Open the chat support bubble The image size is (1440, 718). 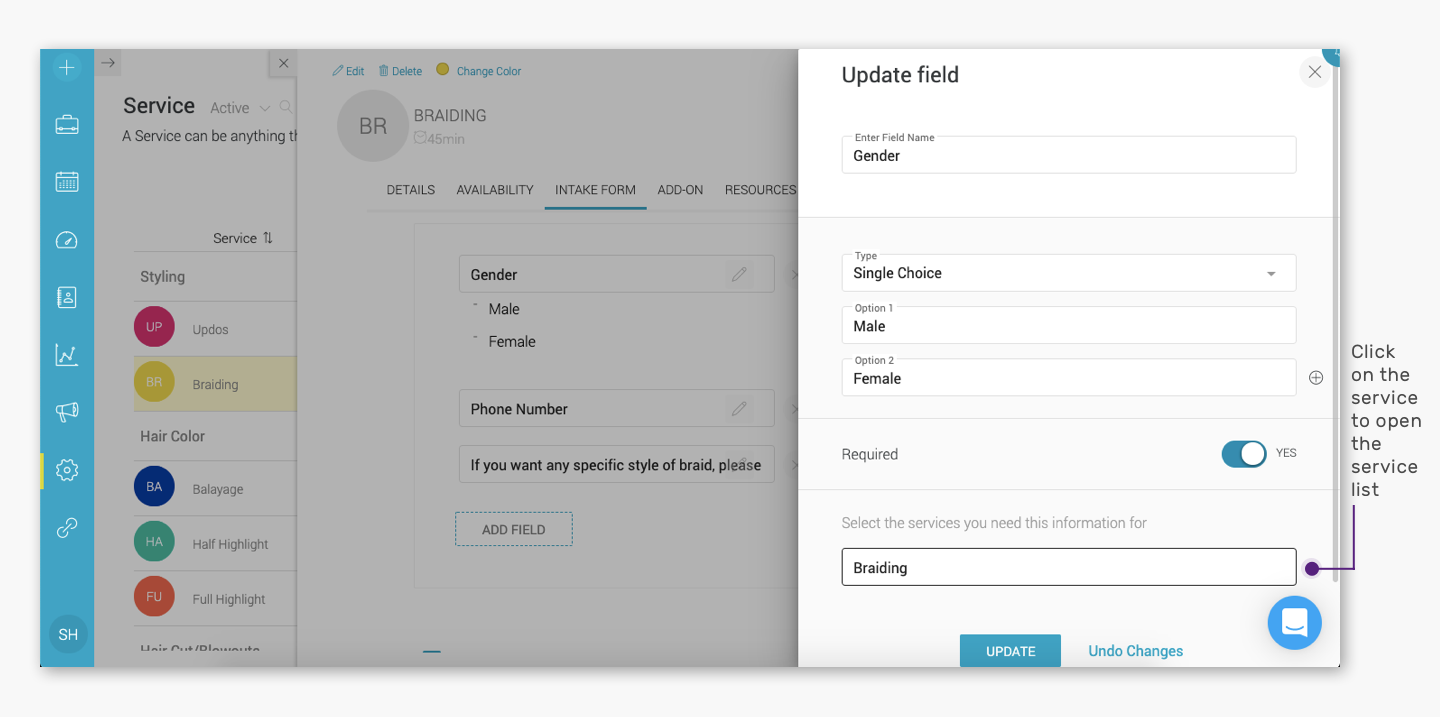click(x=1294, y=623)
